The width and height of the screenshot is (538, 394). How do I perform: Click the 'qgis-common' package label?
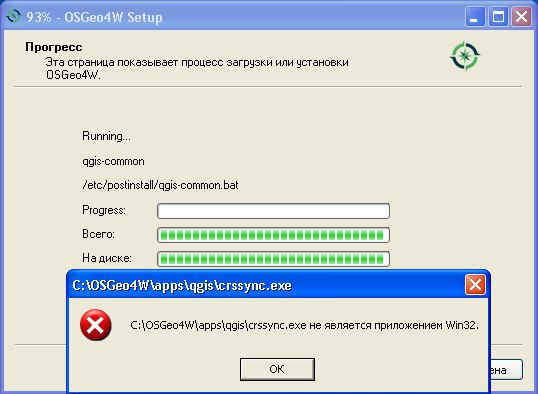point(113,161)
